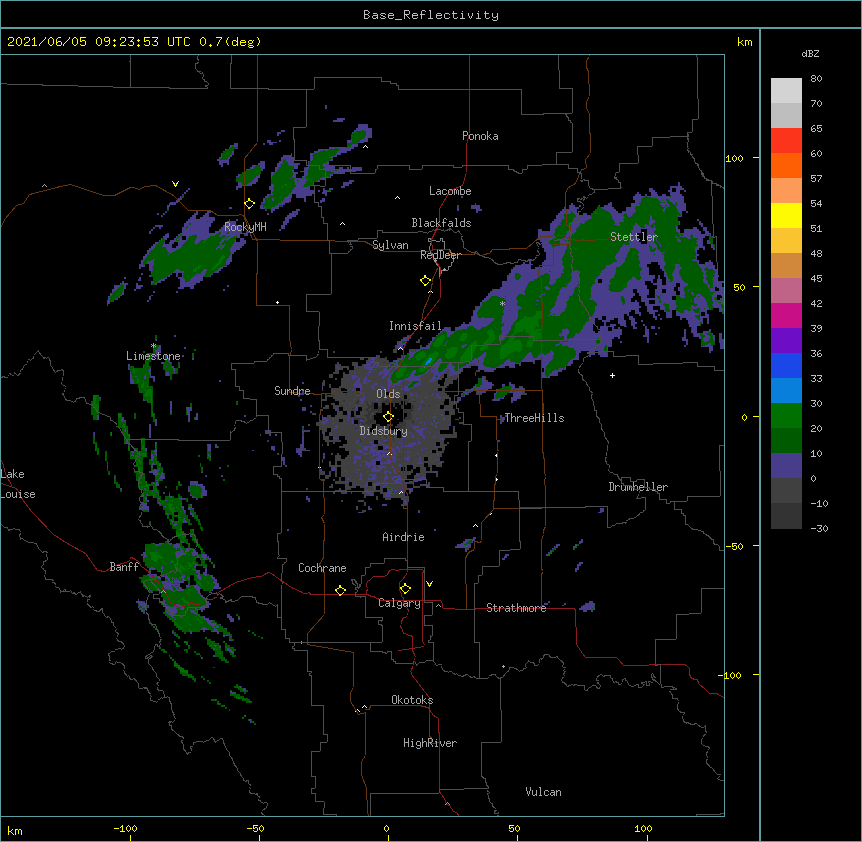Select the Stettler label
862x842 pixels.
pos(634,237)
